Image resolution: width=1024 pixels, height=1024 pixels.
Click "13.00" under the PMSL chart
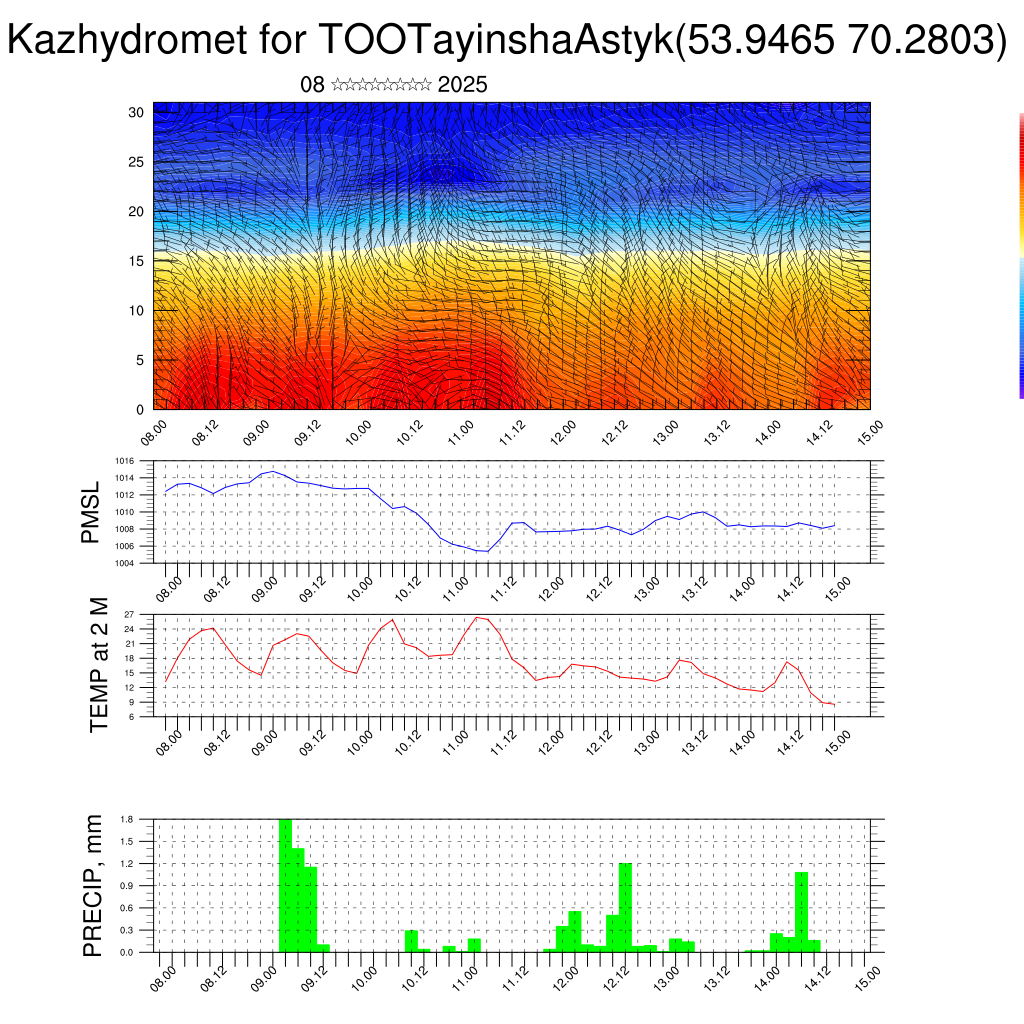(647, 589)
